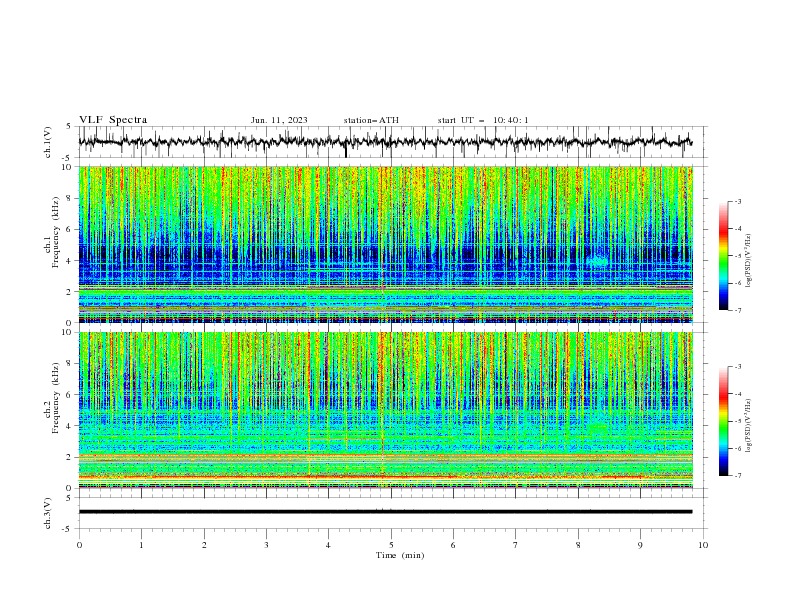
Task: Click the time axis tick label '5'
Action: [391, 545]
